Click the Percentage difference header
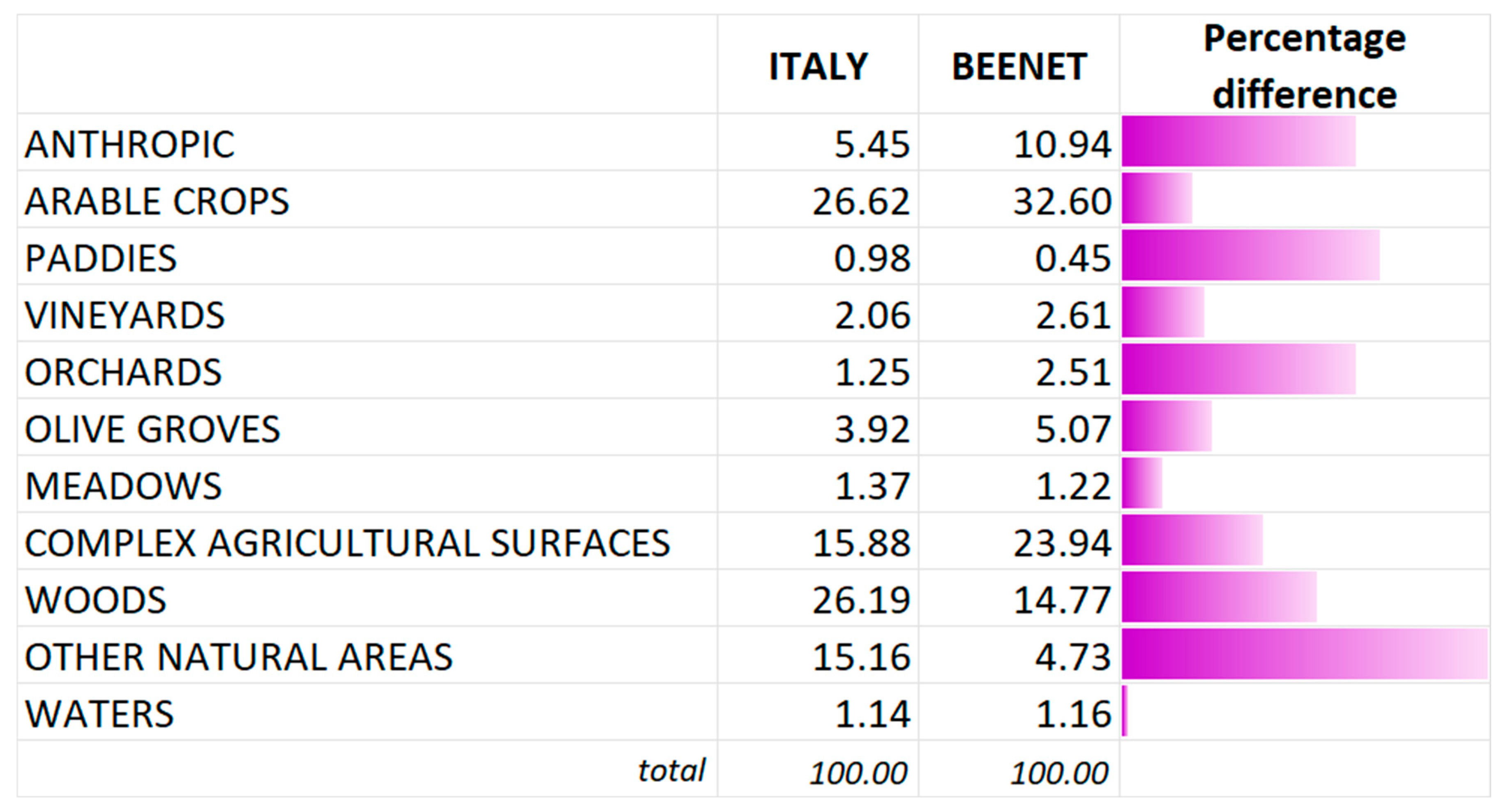Image resolution: width=1501 pixels, height=812 pixels. (1305, 67)
